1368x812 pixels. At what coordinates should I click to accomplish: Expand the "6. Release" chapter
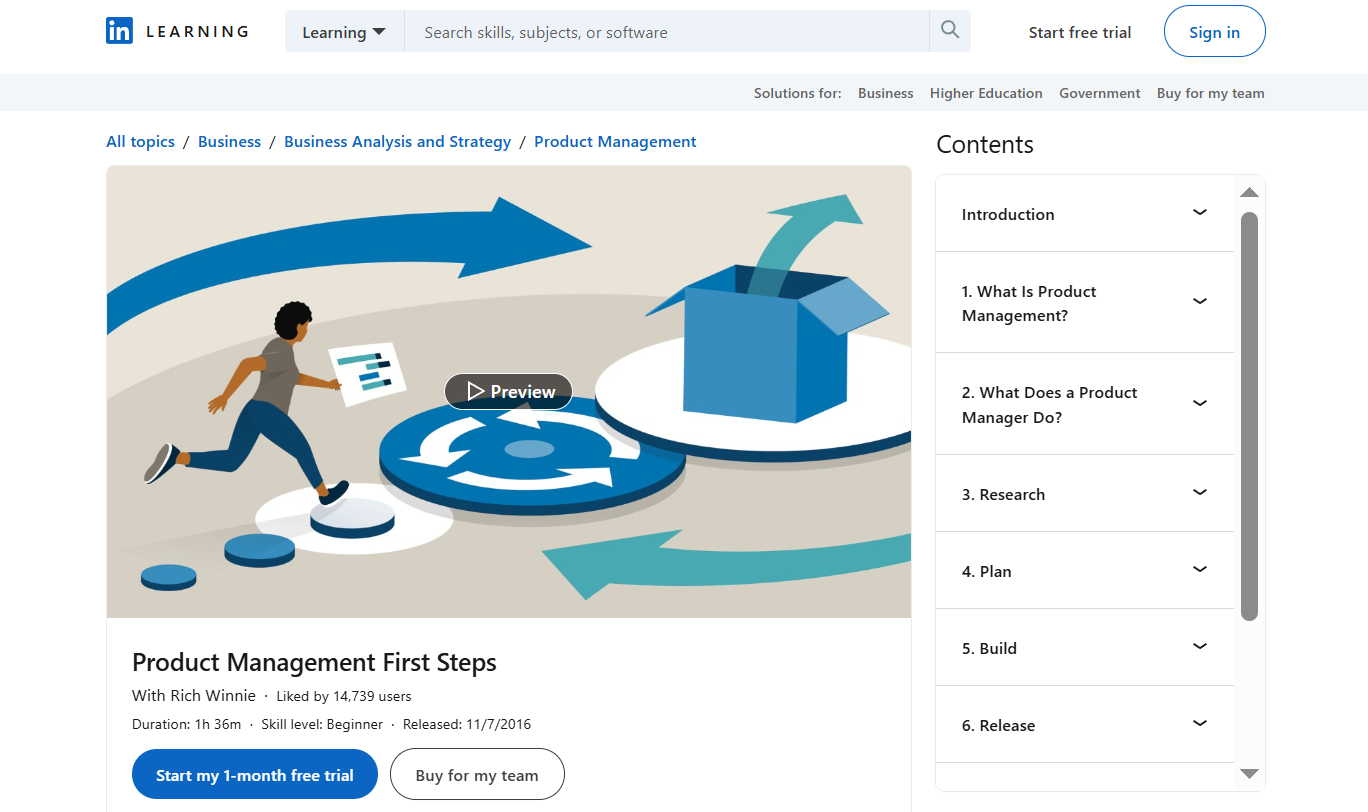pyautogui.click(x=1199, y=723)
